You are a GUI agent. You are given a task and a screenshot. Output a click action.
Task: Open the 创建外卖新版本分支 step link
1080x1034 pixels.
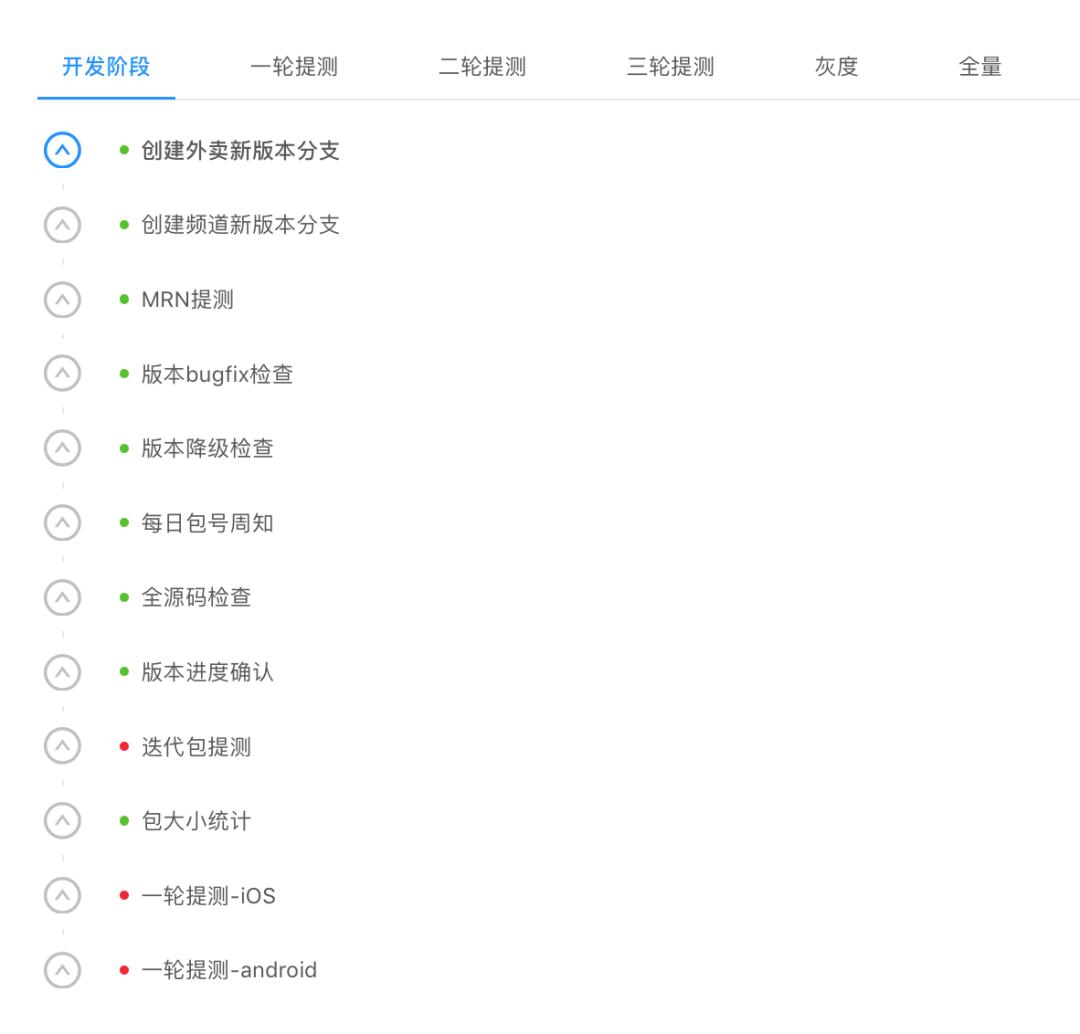pos(237,150)
